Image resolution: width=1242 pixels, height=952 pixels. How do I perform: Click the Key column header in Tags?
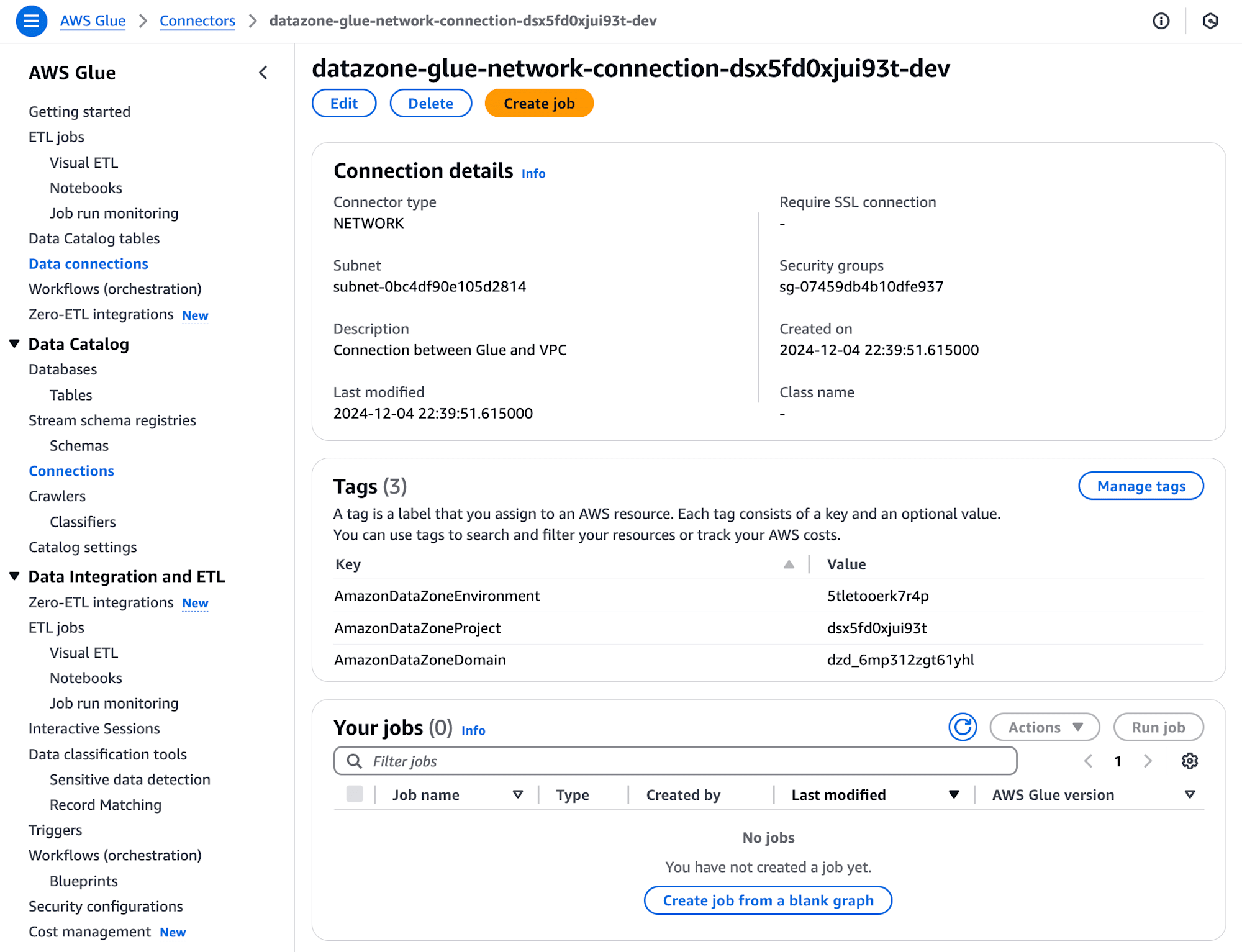click(348, 564)
